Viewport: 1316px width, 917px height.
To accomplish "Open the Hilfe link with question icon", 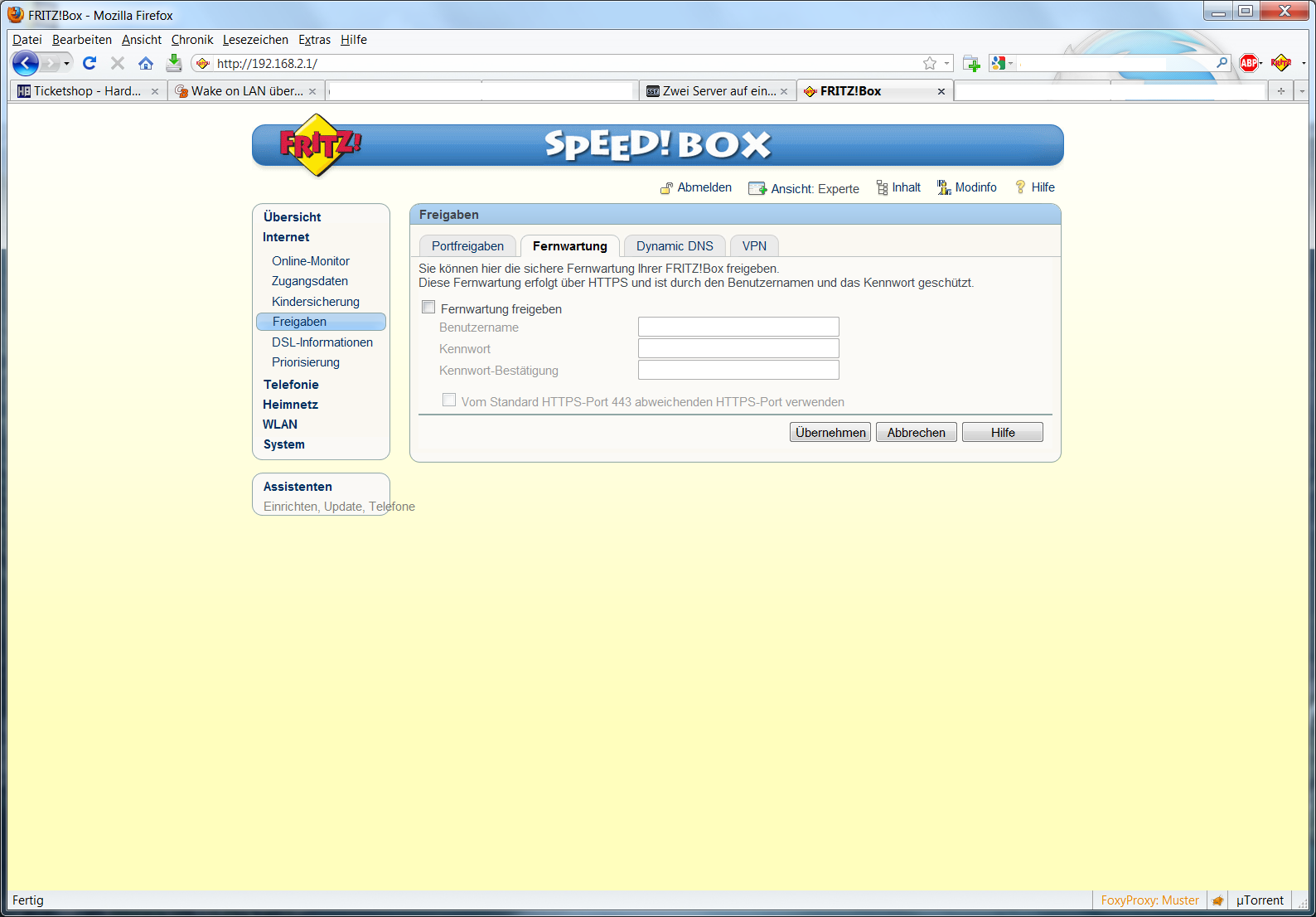I will 1035,187.
